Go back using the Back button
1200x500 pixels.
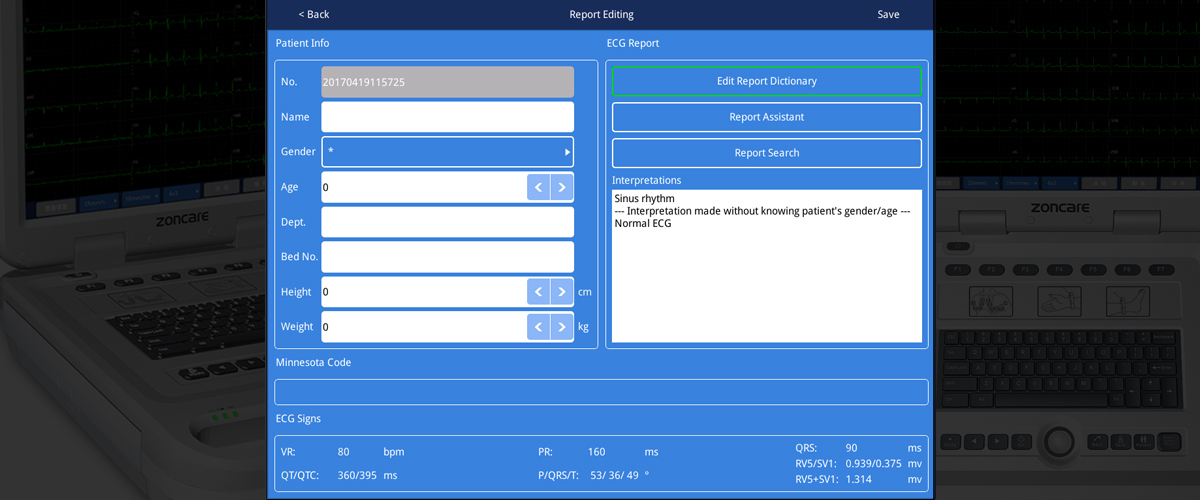pos(314,15)
